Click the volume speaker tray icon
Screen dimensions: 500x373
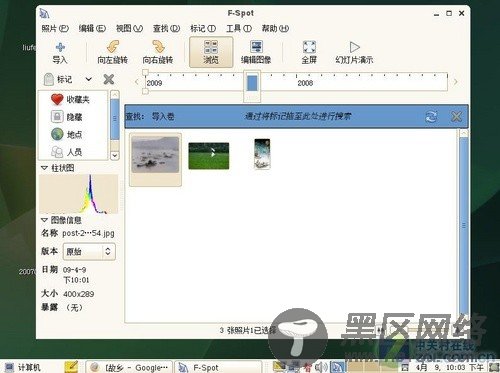321,367
